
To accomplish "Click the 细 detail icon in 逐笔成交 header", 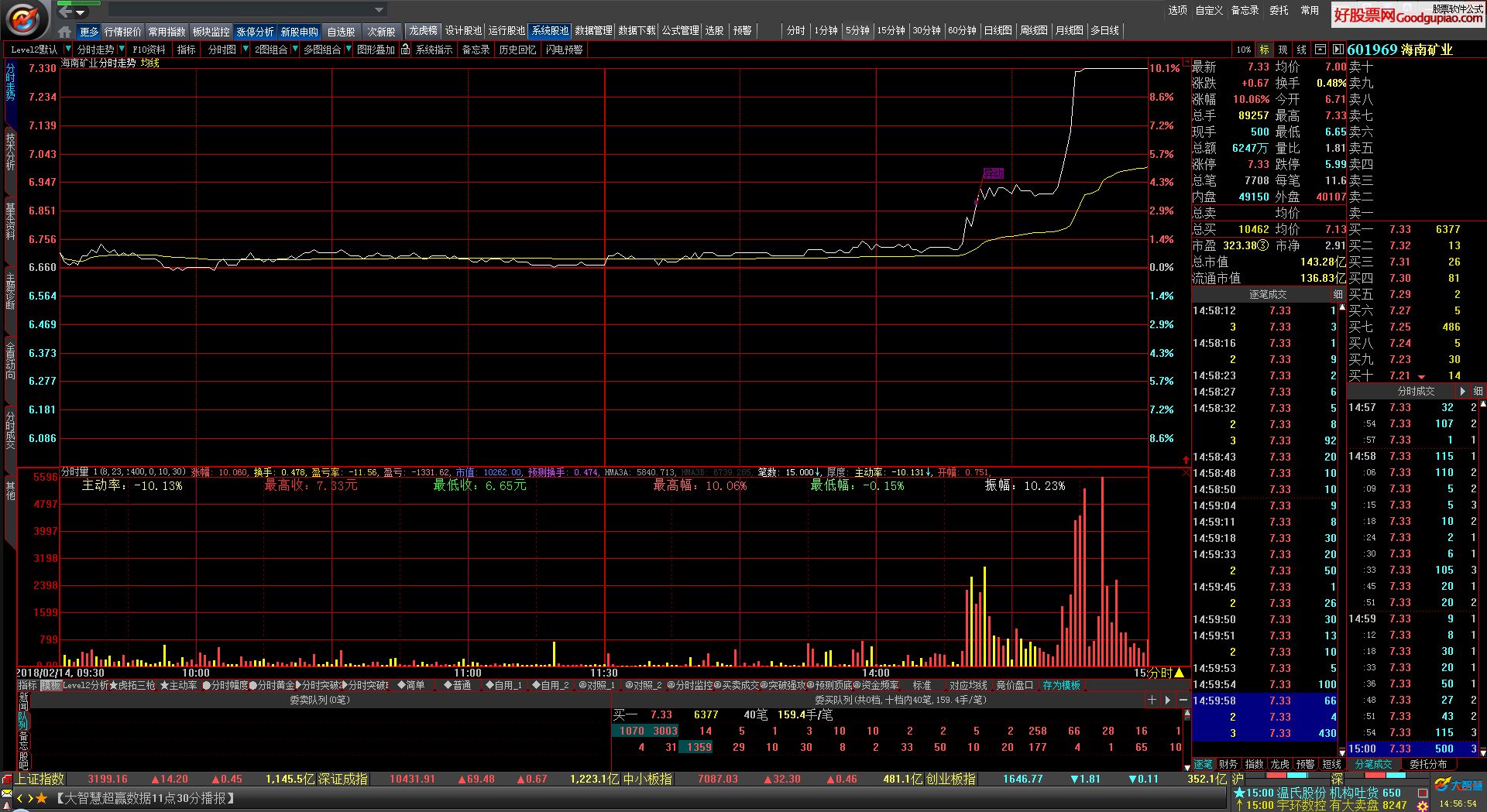I will [x=1338, y=295].
